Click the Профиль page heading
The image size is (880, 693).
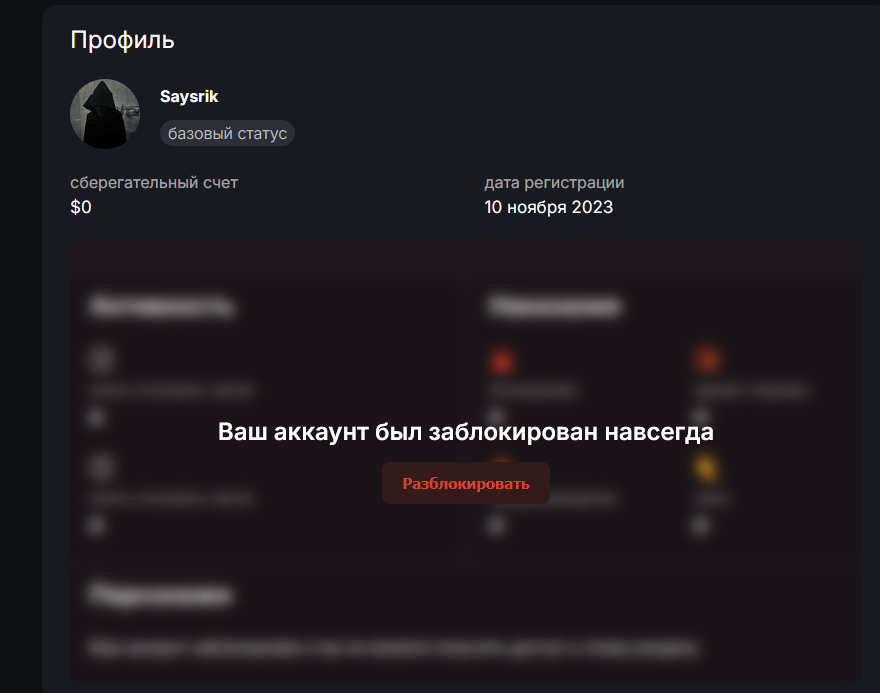[122, 40]
